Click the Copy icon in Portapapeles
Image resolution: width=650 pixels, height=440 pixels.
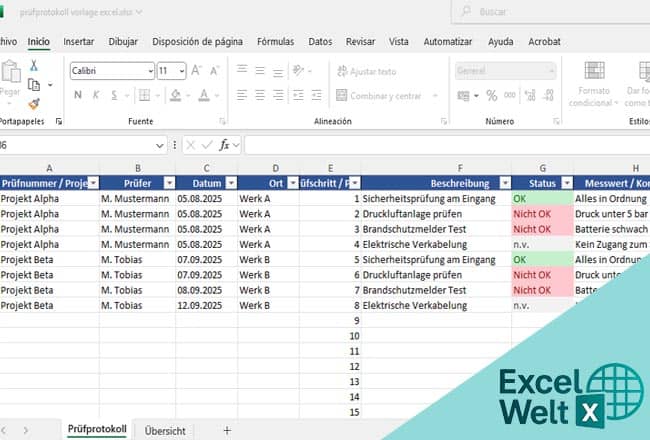34,85
